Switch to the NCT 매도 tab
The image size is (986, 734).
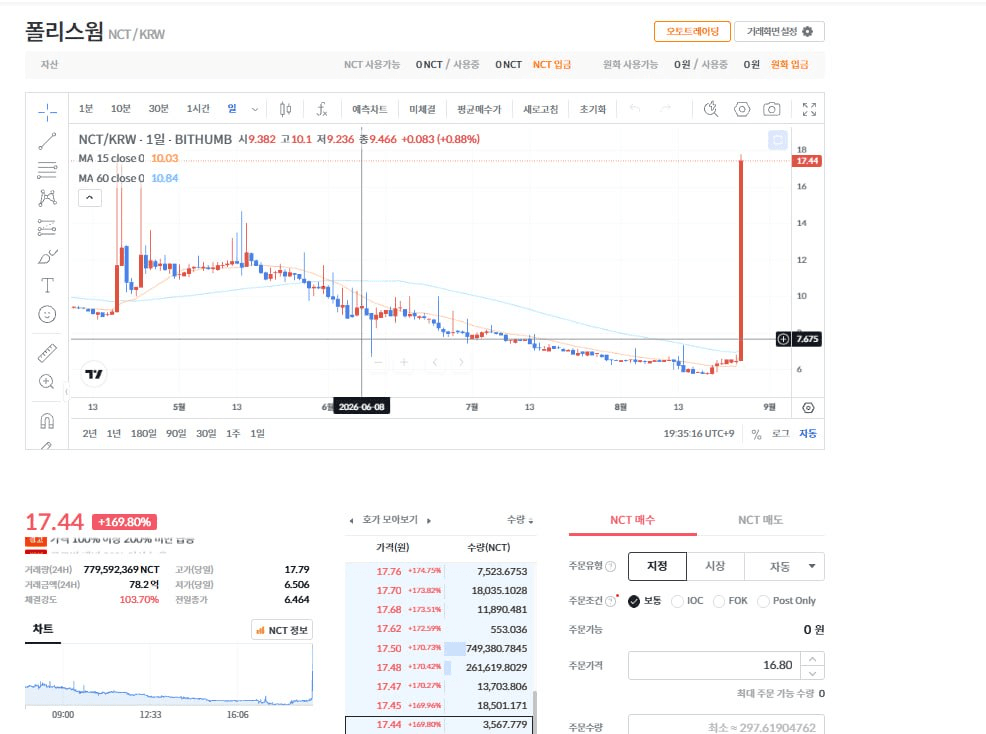(x=760, y=520)
